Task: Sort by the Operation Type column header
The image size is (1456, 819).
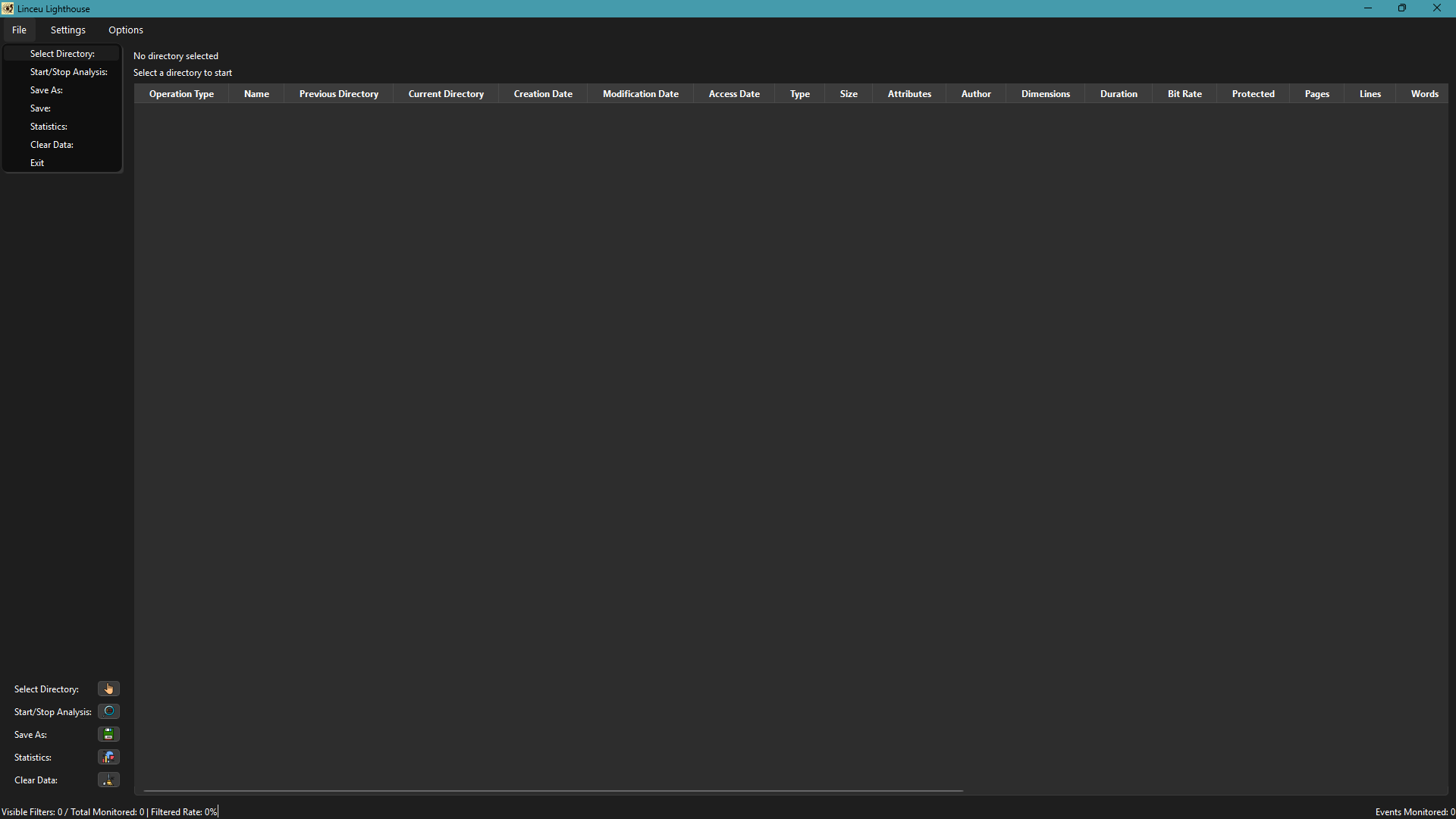Action: 181,94
